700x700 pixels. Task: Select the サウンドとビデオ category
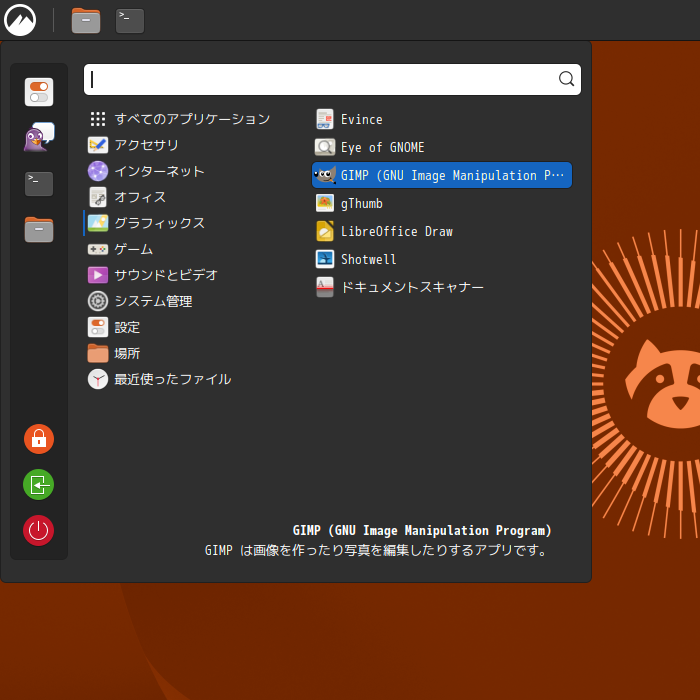(x=153, y=275)
